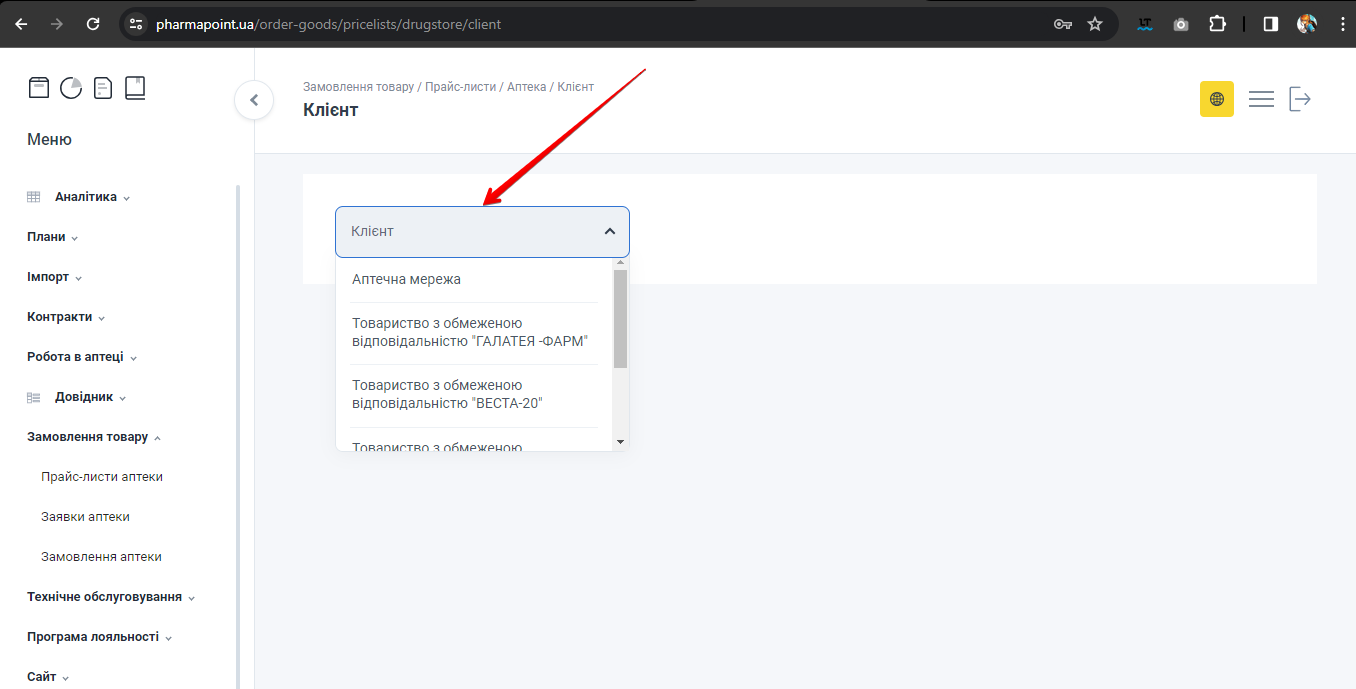This screenshot has height=689, width=1356.
Task: Click the document icon in sidebar header
Action: 103,88
